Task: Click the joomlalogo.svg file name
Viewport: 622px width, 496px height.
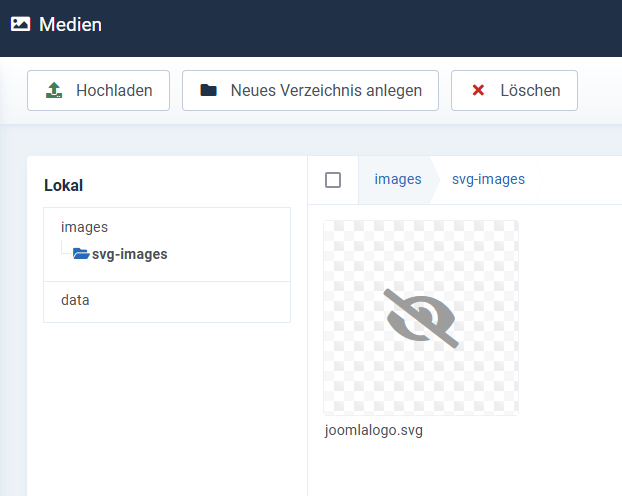Action: 374,431
